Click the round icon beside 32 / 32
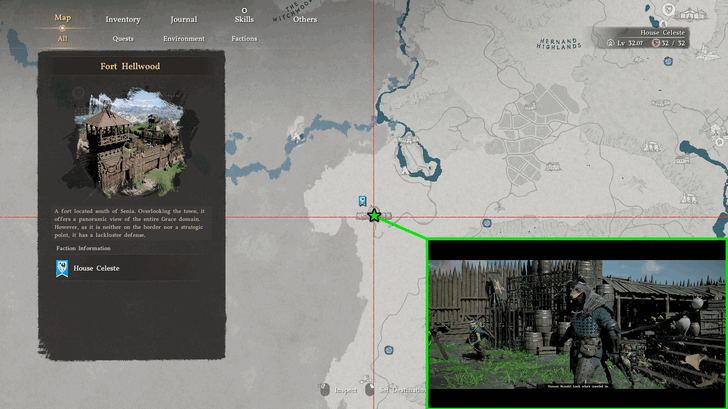This screenshot has height=409, width=728. pos(656,43)
